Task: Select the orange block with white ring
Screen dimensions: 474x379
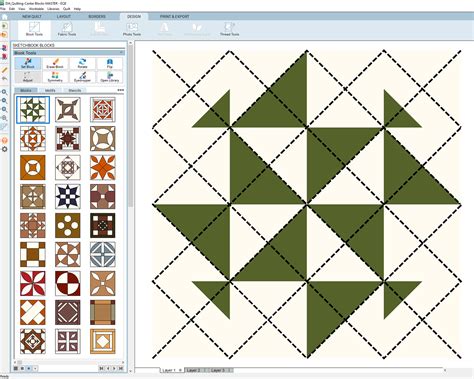Action: [x=33, y=167]
